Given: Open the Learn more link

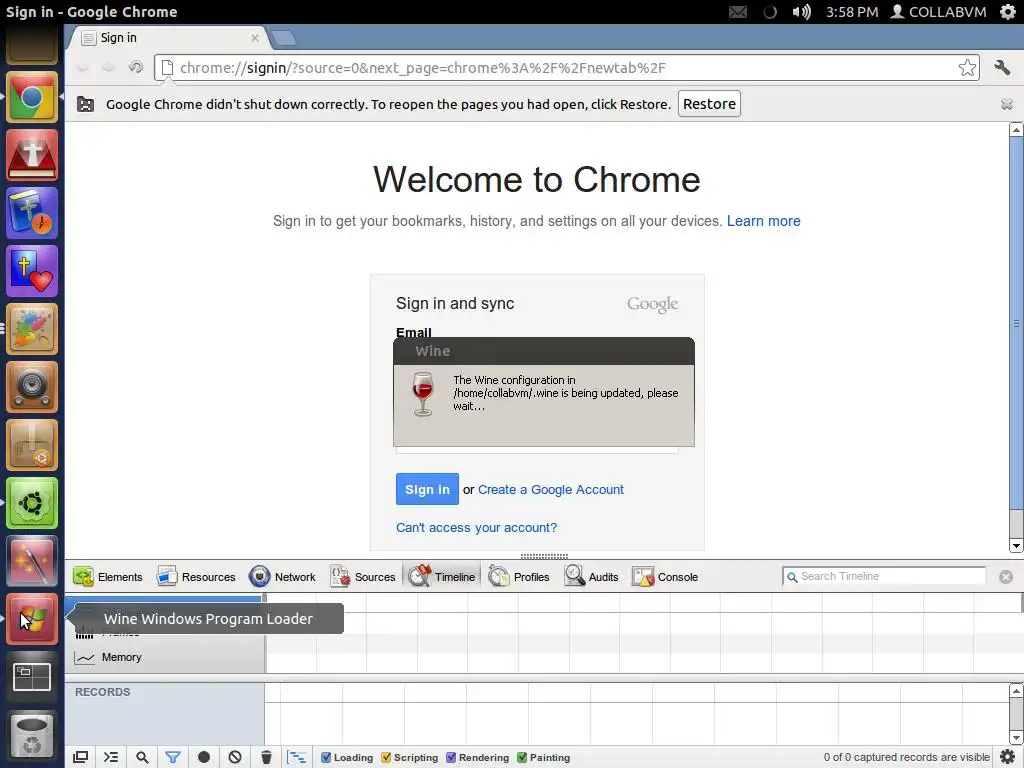Looking at the screenshot, I should 763,221.
